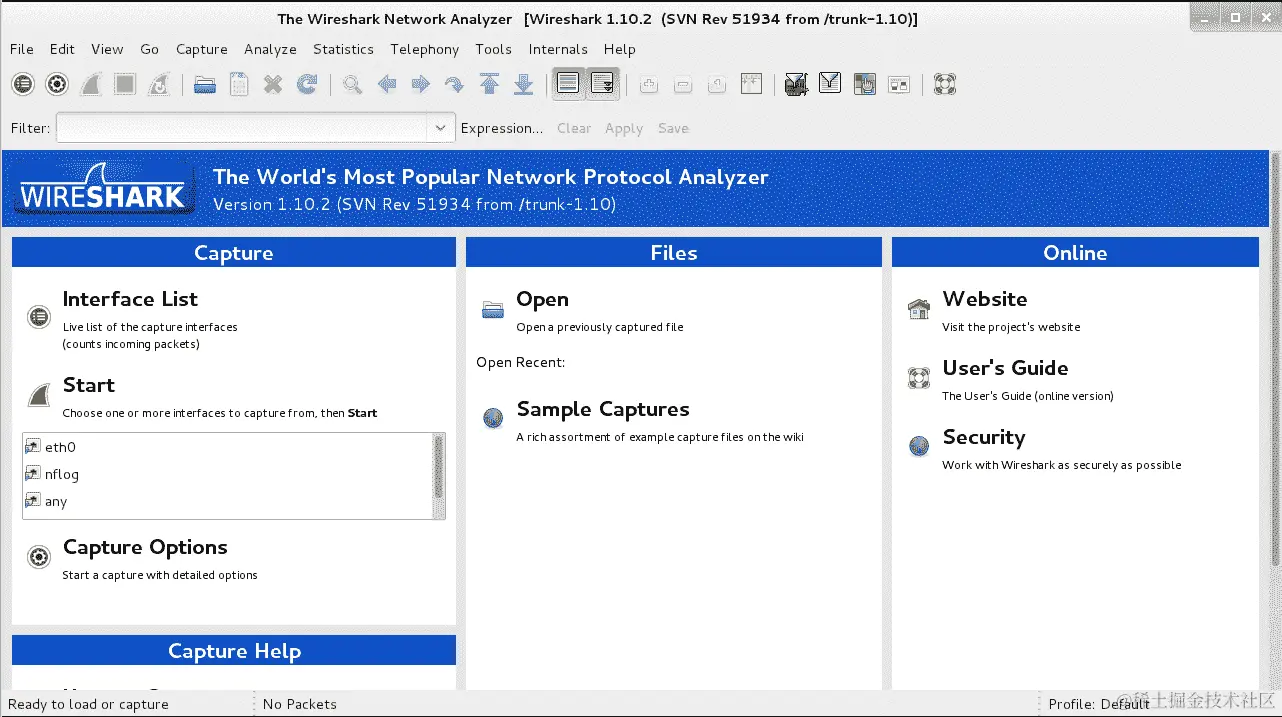Click the go to packet curved arrow icon
Screen dimensions: 1282x717
(455, 84)
